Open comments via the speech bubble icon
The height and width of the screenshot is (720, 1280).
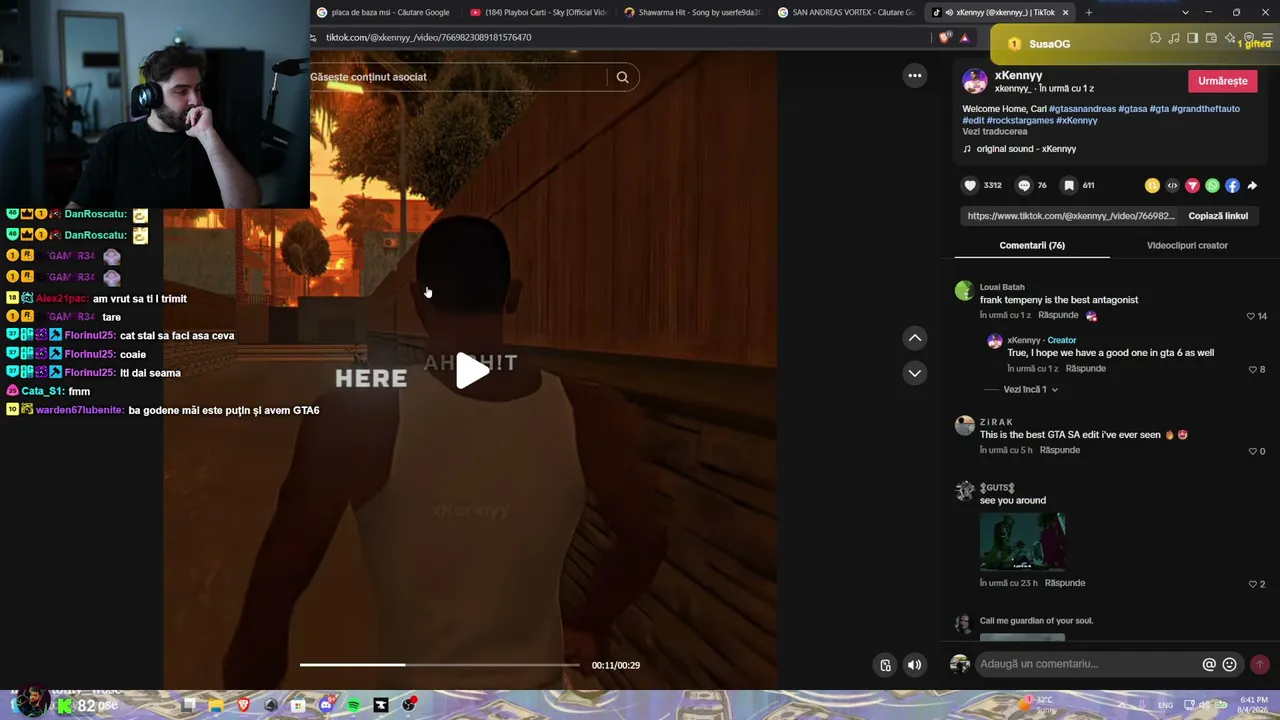pyautogui.click(x=1024, y=185)
